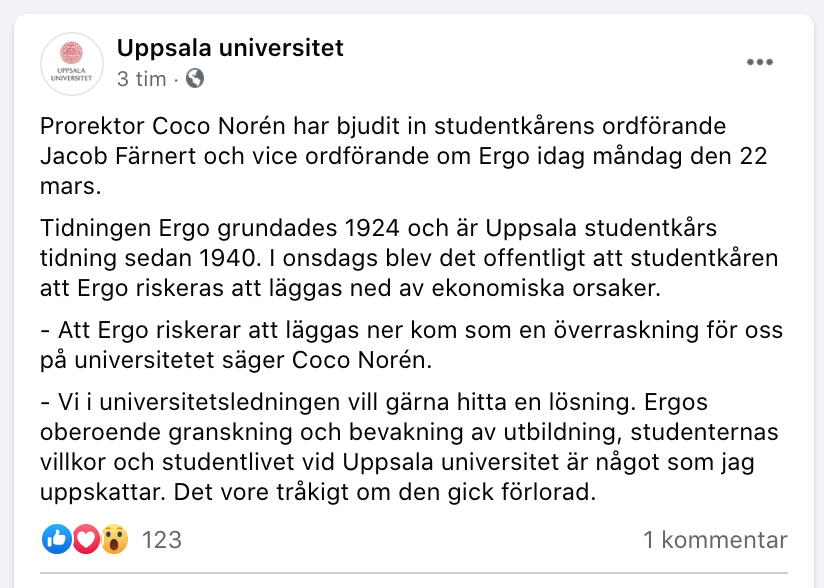824x588 pixels.
Task: Click the 'UPPSALA UNIVERSITET' text inside the avatar
Action: 71,74
